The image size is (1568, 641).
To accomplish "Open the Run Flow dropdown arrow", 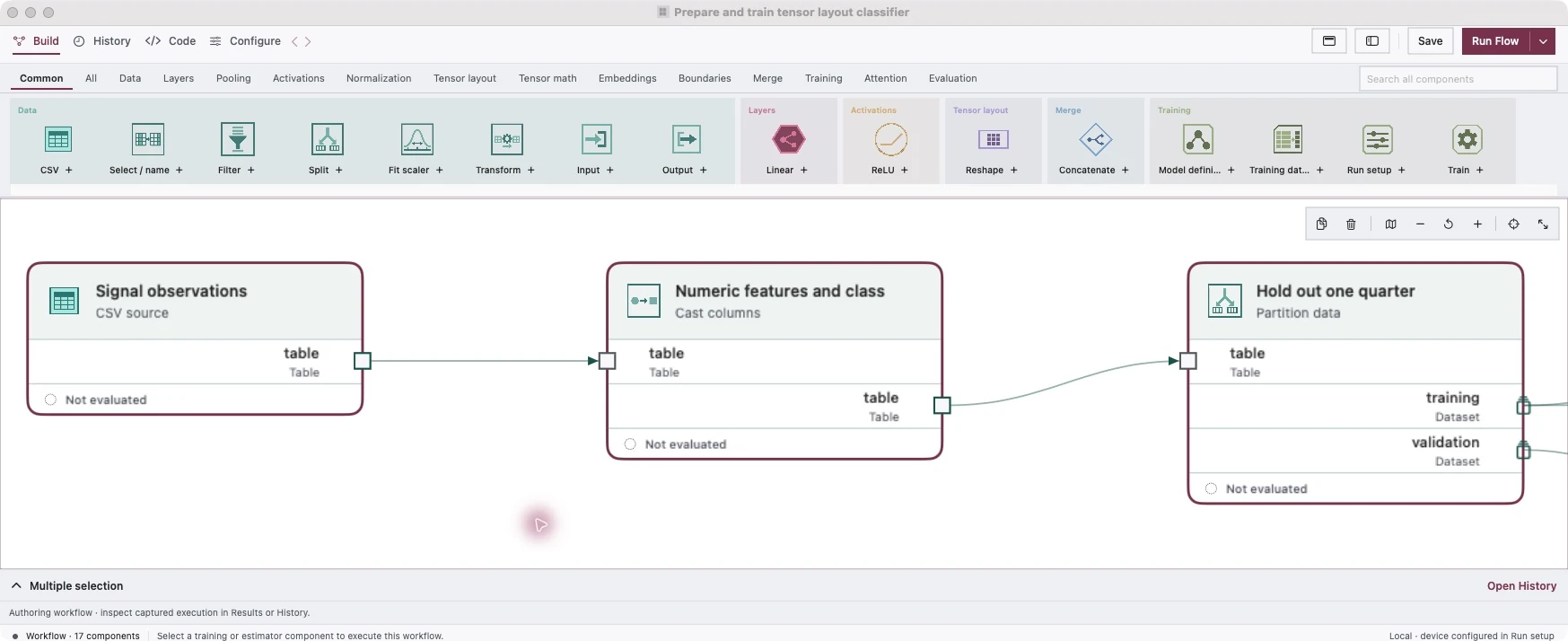I will point(1543,41).
